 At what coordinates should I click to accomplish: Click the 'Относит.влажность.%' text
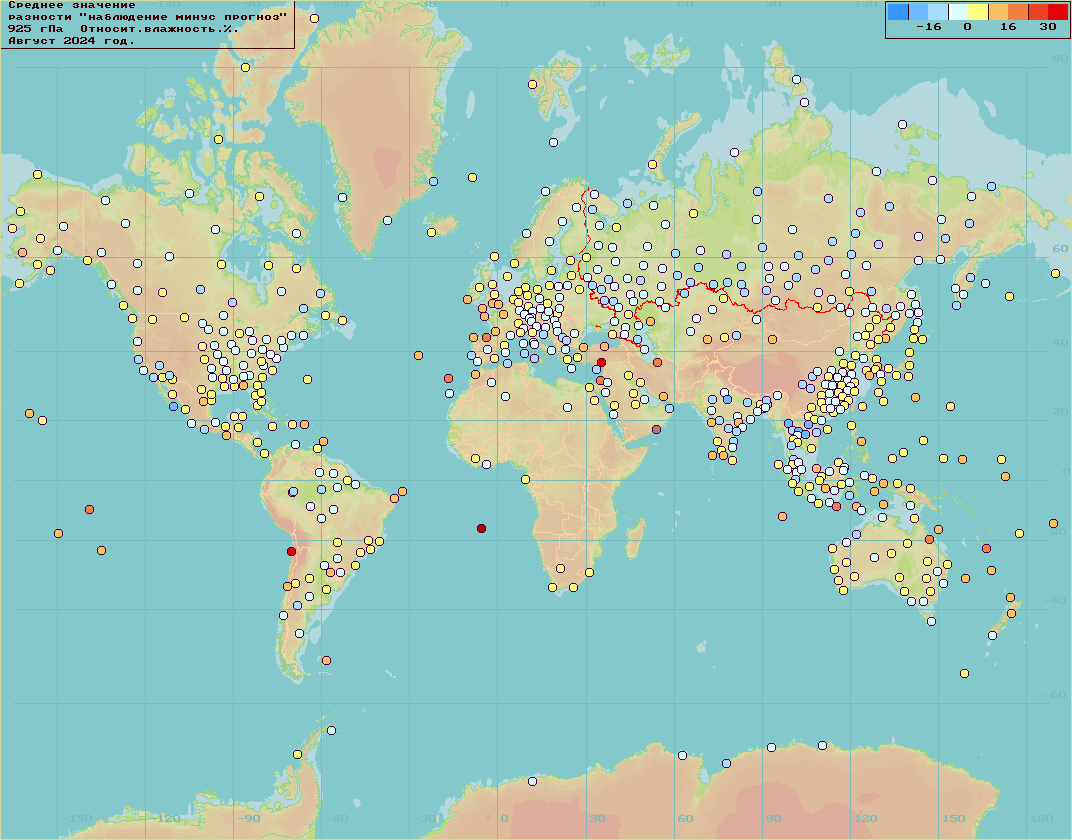pyautogui.click(x=160, y=29)
